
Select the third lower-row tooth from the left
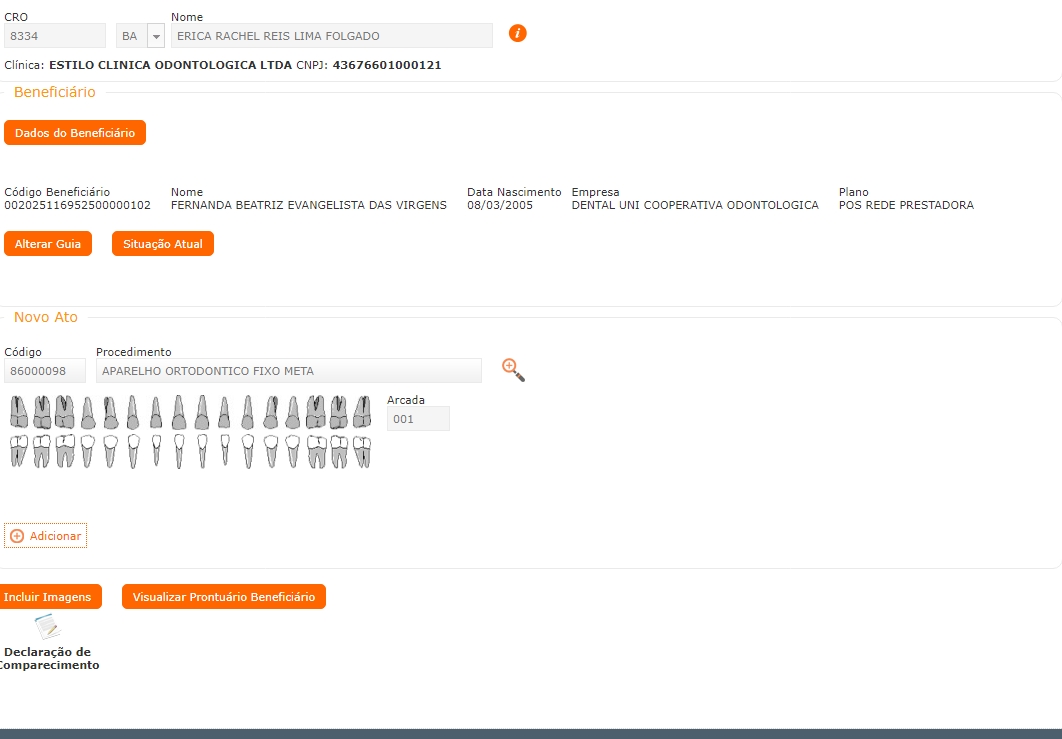click(65, 451)
